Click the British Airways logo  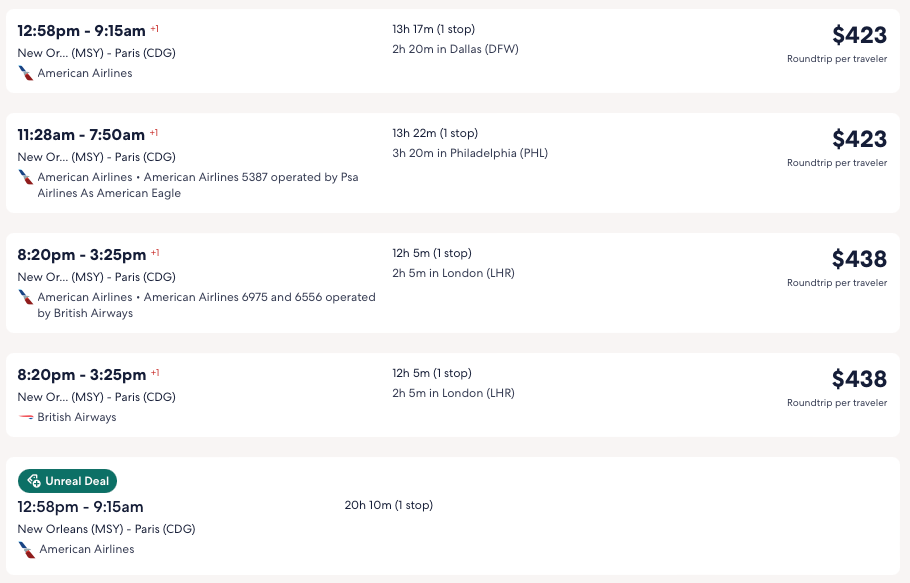point(26,417)
